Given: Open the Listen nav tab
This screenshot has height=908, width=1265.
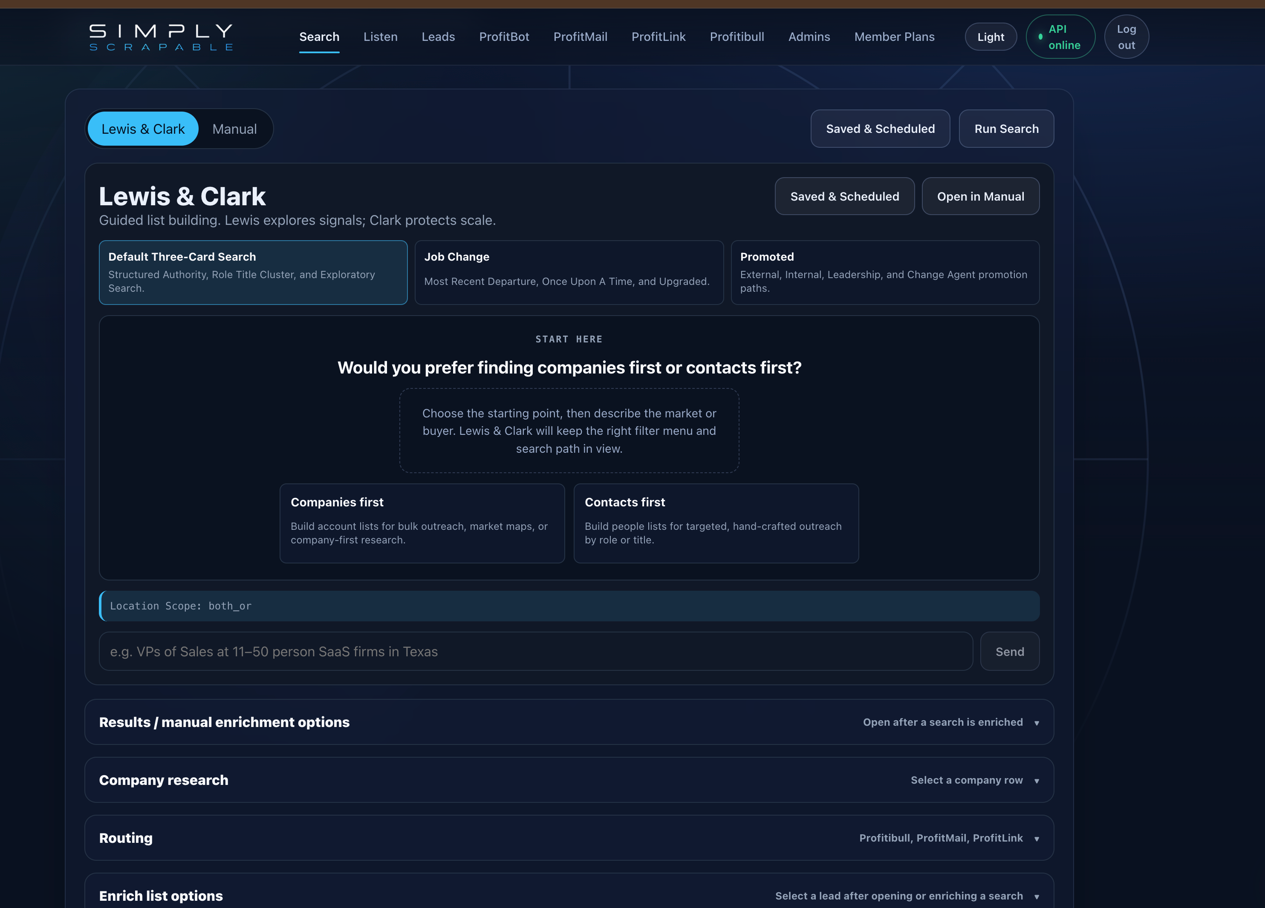Looking at the screenshot, I should pos(380,37).
